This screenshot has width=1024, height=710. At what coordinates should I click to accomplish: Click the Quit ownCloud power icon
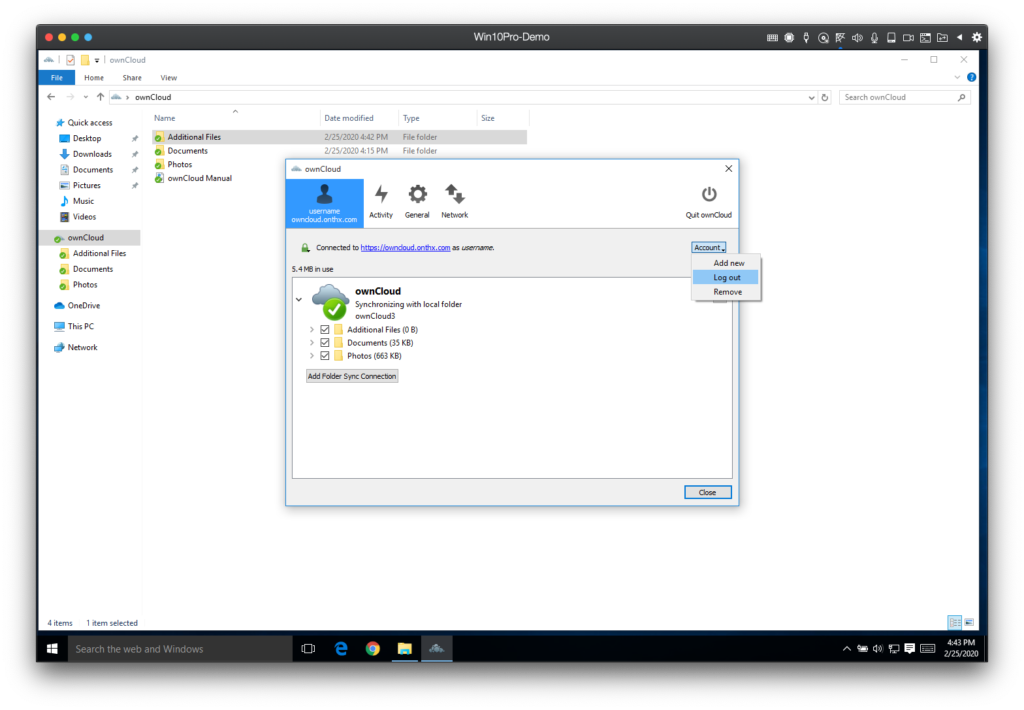coord(709,195)
